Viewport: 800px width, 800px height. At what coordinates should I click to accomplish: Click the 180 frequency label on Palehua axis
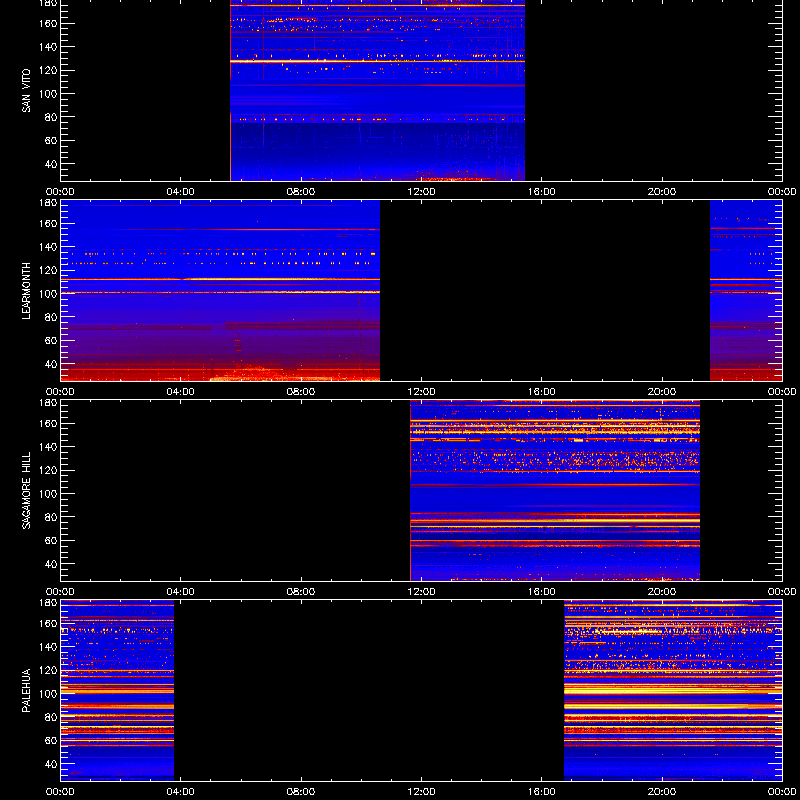pyautogui.click(x=50, y=603)
